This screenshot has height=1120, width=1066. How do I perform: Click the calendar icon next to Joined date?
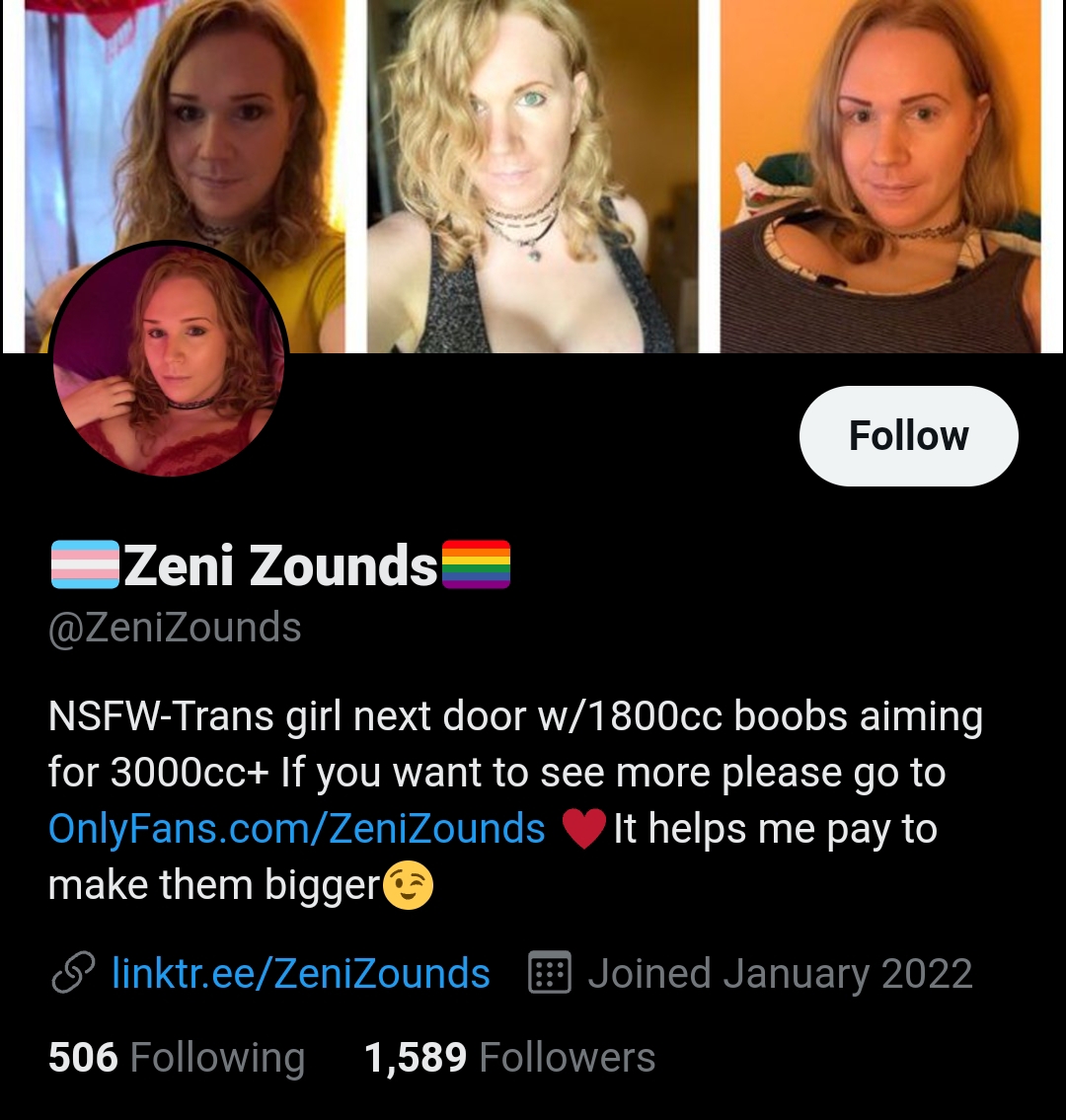click(x=550, y=973)
